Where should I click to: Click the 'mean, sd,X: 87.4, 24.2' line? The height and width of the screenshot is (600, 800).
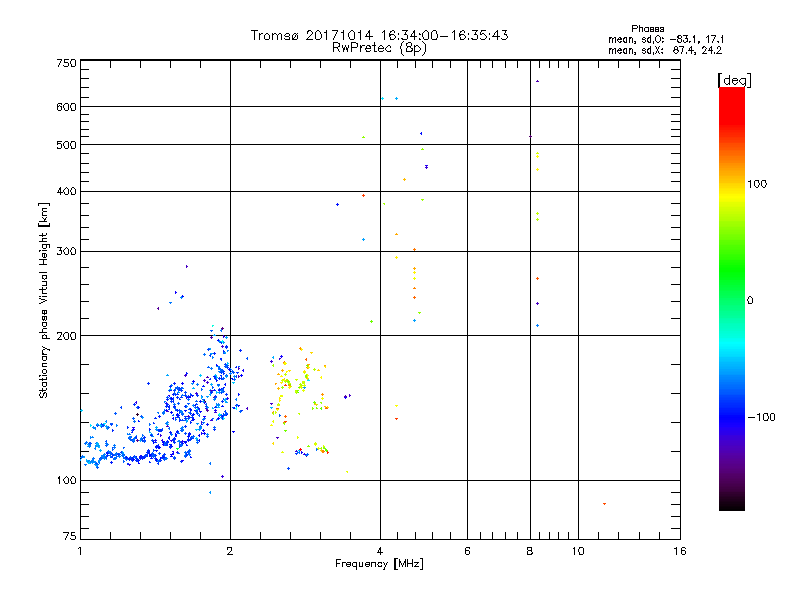(665, 50)
